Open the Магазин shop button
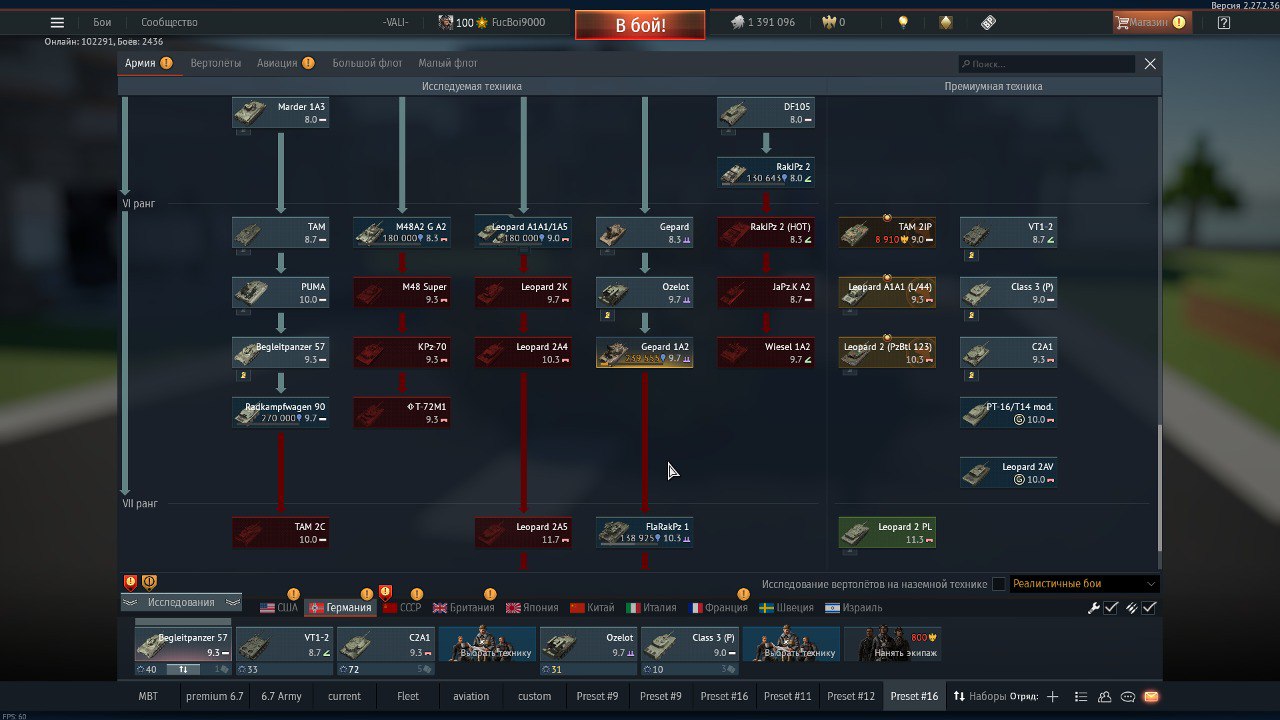Image resolution: width=1280 pixels, height=720 pixels. [x=1151, y=22]
